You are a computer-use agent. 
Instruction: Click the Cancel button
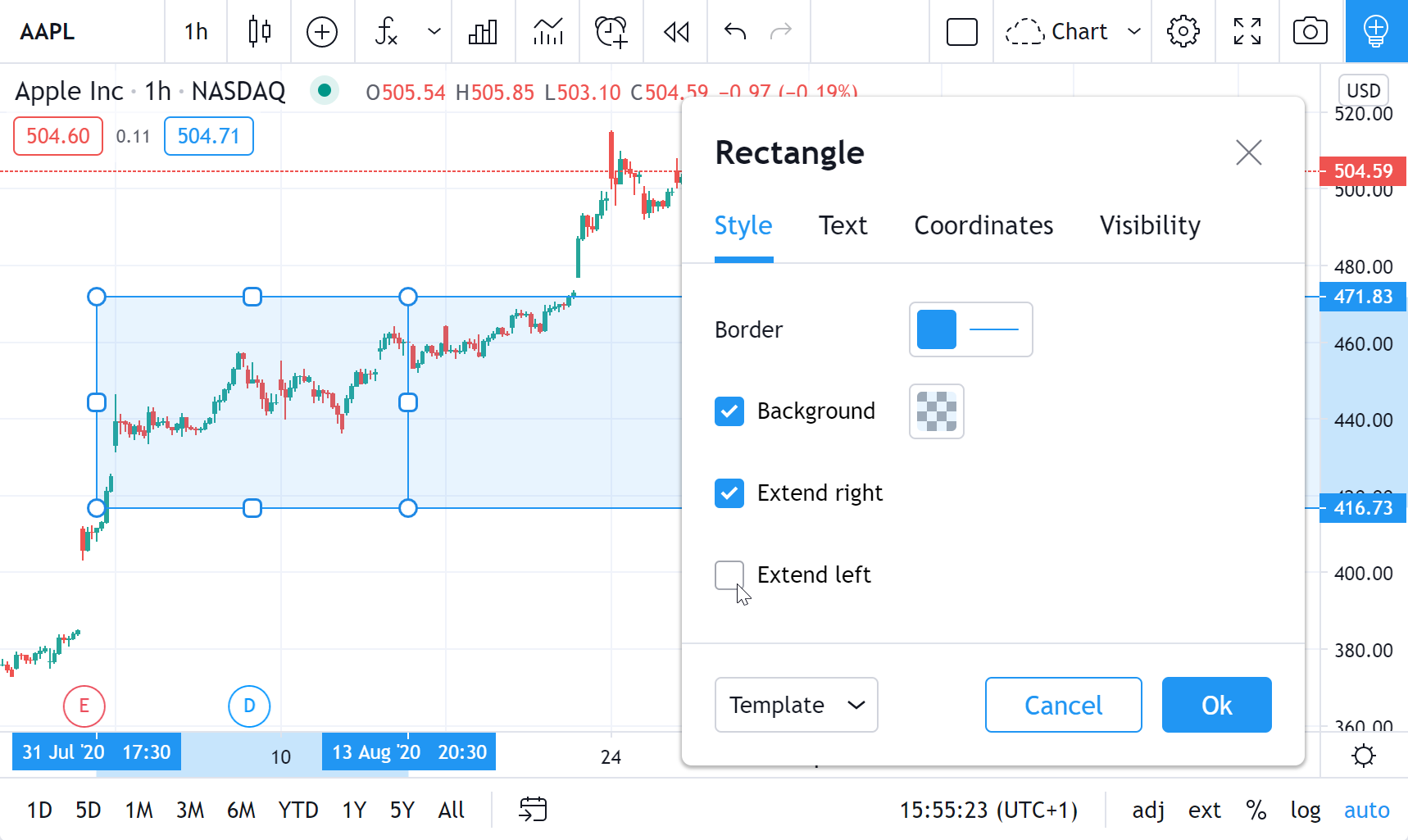(1064, 705)
